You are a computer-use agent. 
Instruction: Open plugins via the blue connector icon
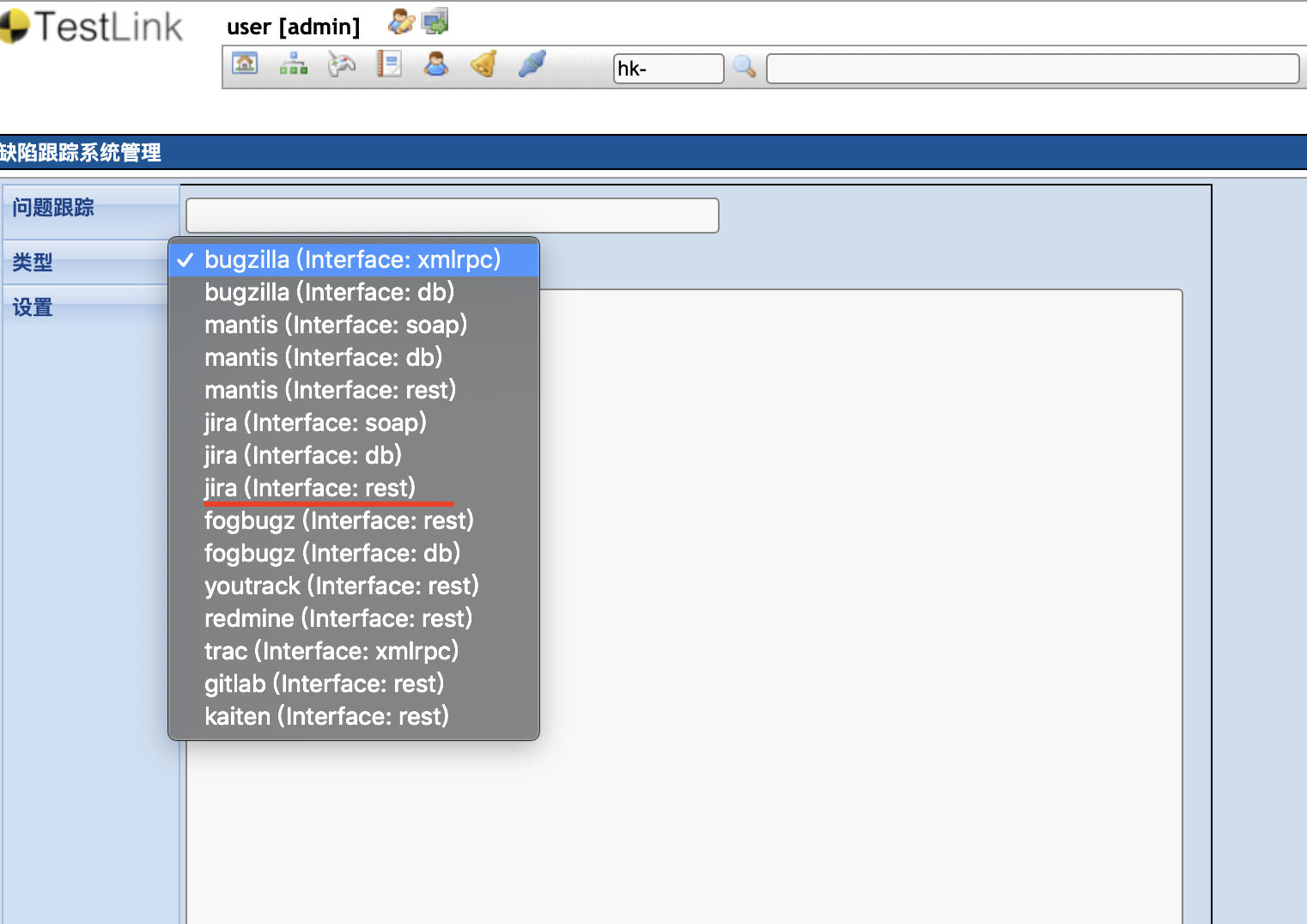pyautogui.click(x=532, y=64)
